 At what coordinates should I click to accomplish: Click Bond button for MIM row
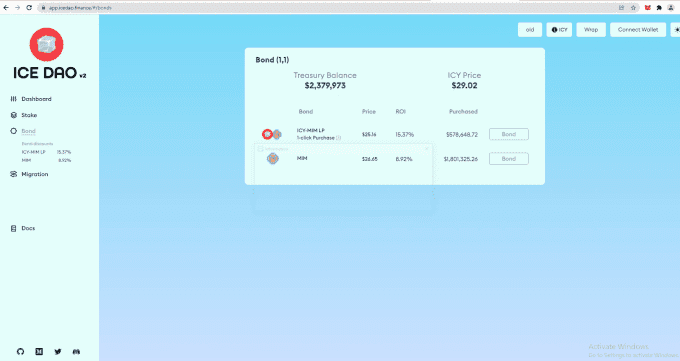point(509,159)
